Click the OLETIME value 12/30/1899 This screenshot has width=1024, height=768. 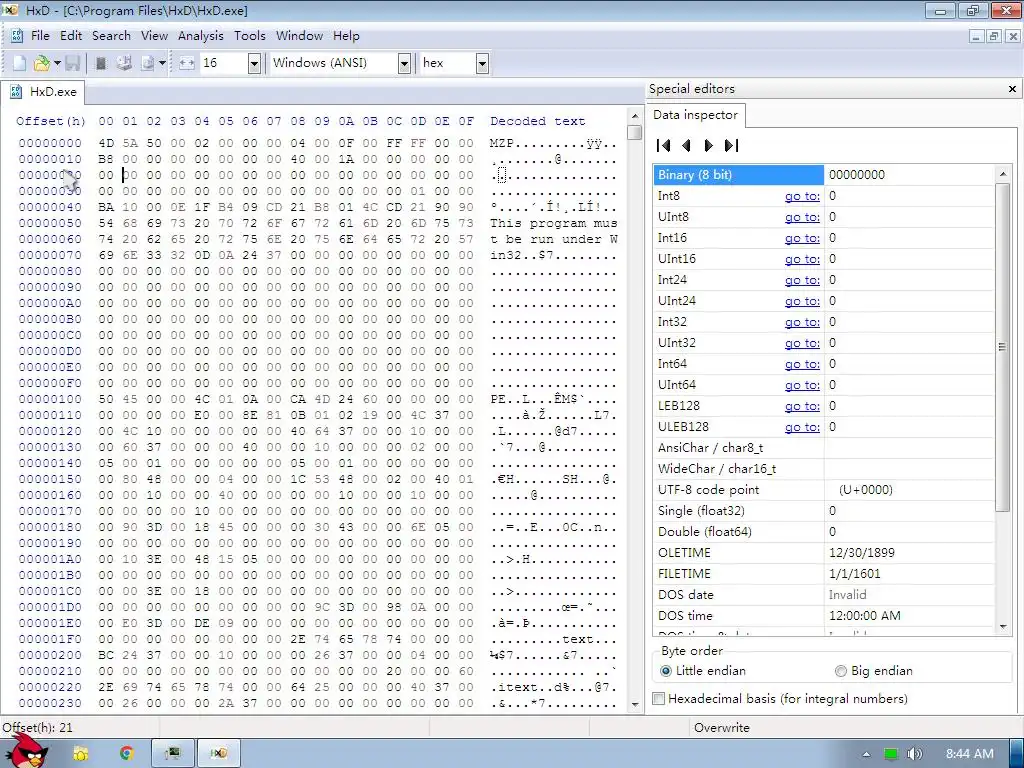[861, 552]
